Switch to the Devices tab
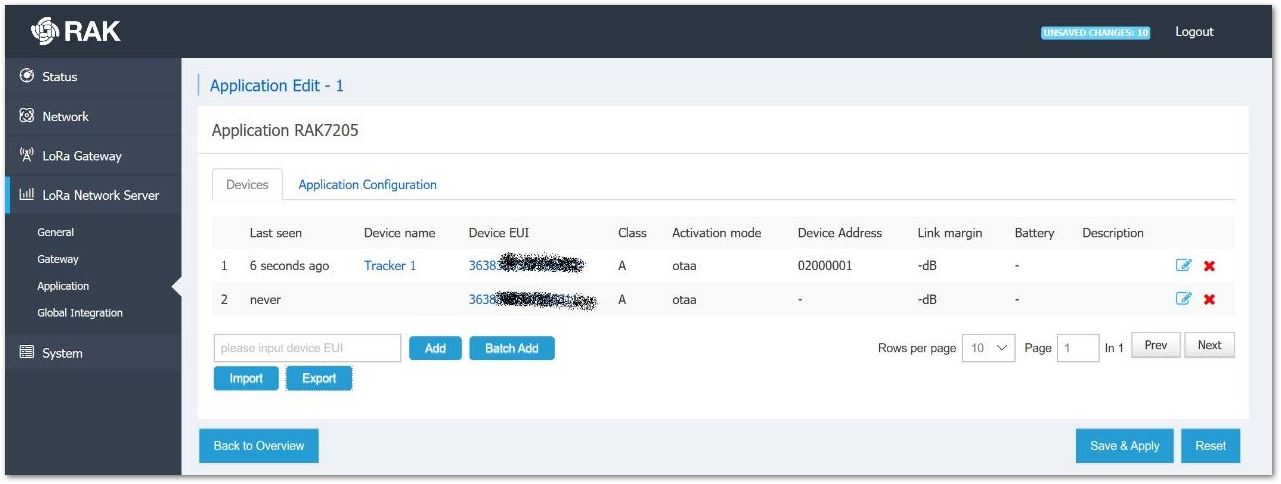Viewport: 1281px width, 484px height. (247, 185)
